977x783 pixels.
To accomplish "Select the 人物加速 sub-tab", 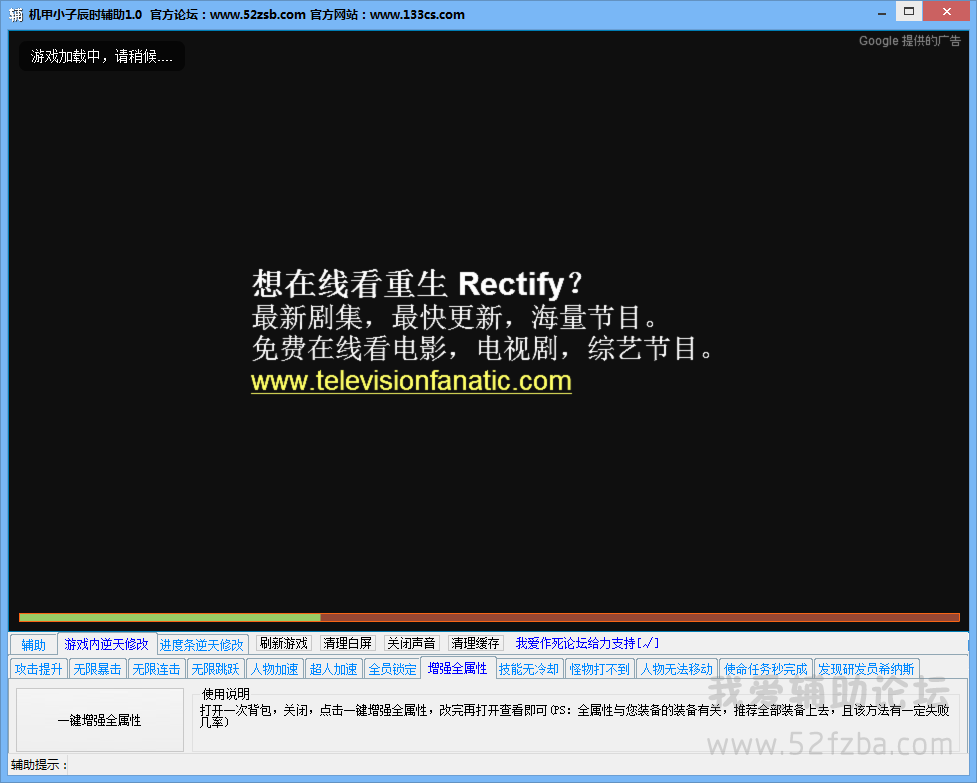I will pos(275,669).
